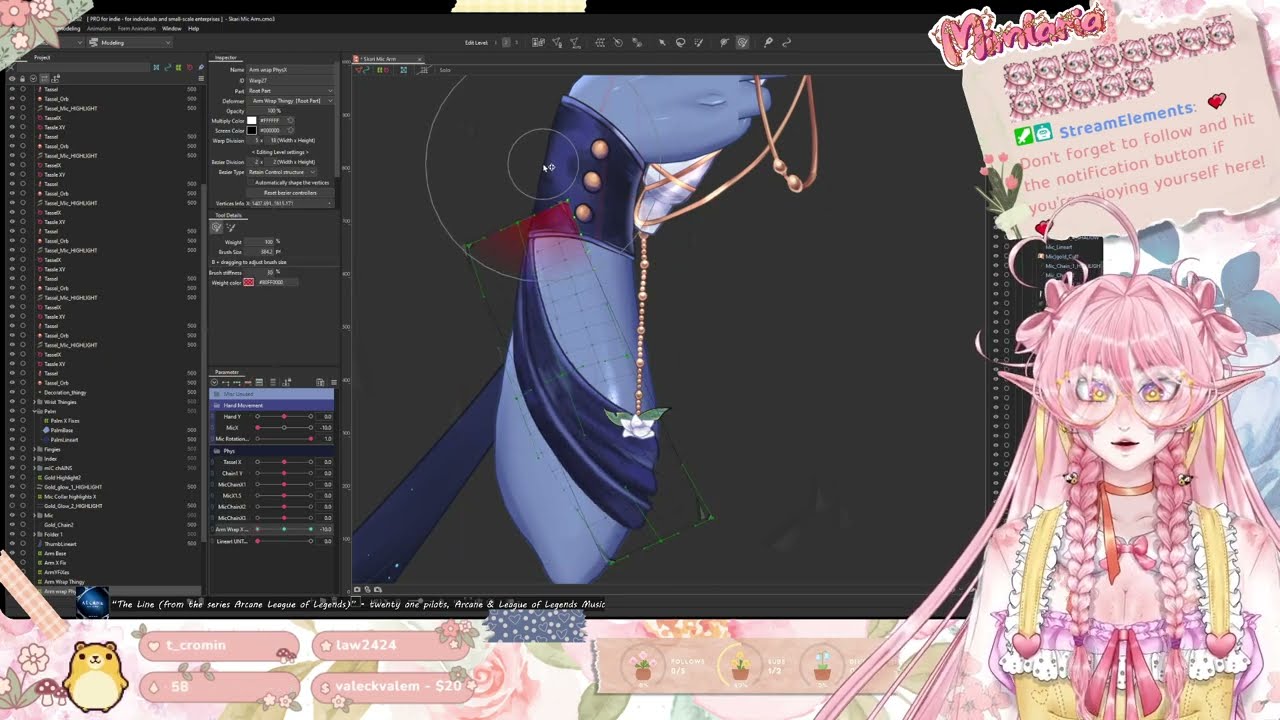Open the Modeling workspace dropdown

(x=130, y=42)
